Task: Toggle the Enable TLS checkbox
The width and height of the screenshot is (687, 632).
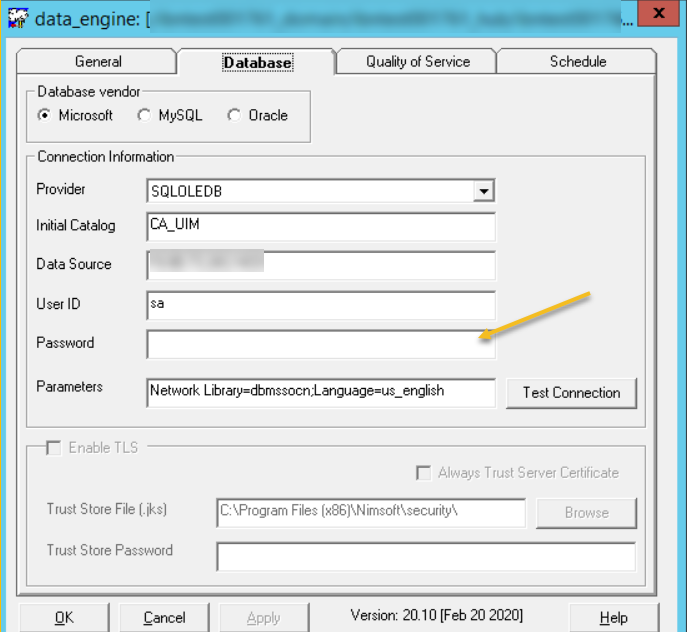Action: (54, 448)
